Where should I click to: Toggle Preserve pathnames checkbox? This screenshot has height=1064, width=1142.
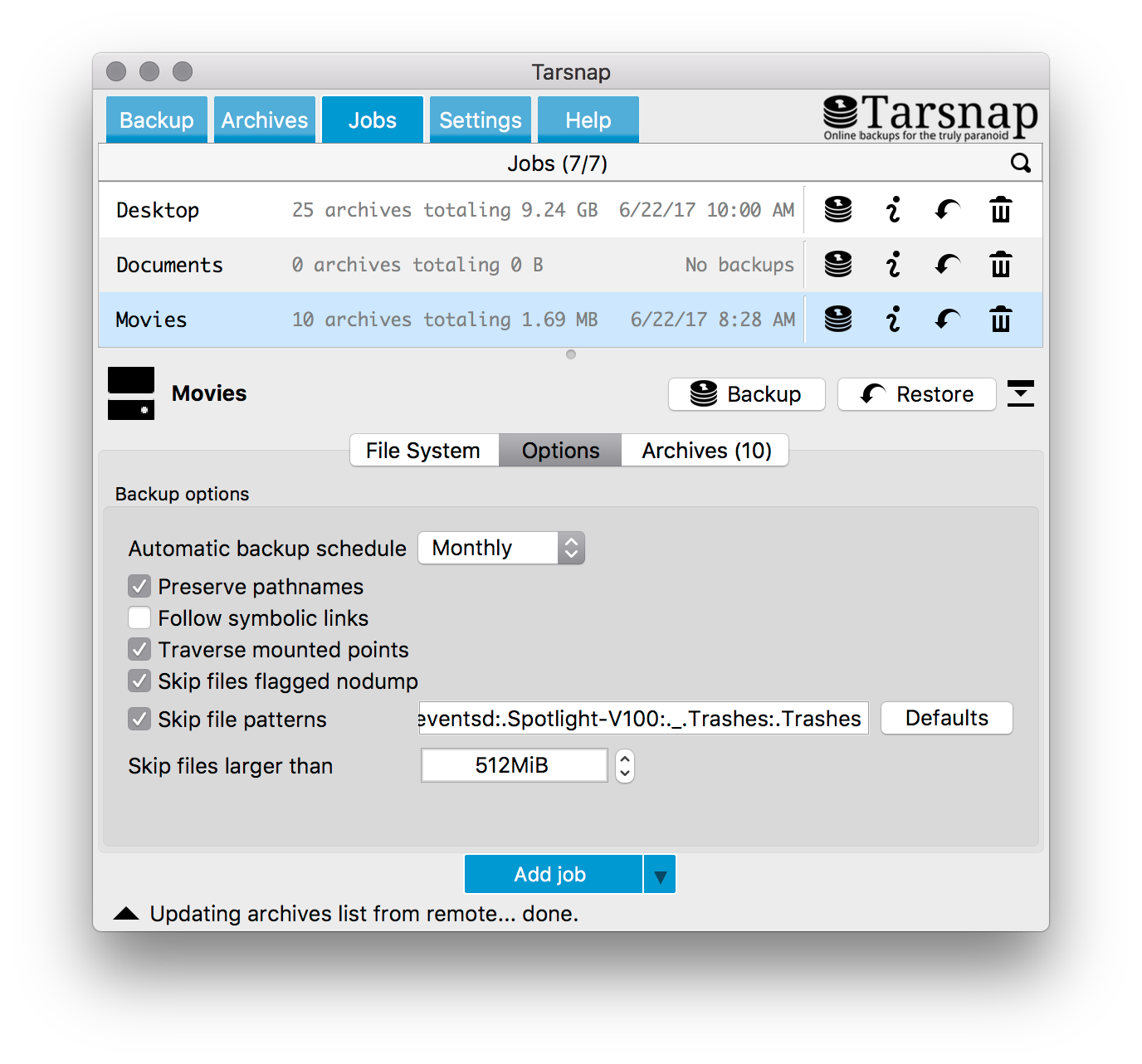pos(139,586)
